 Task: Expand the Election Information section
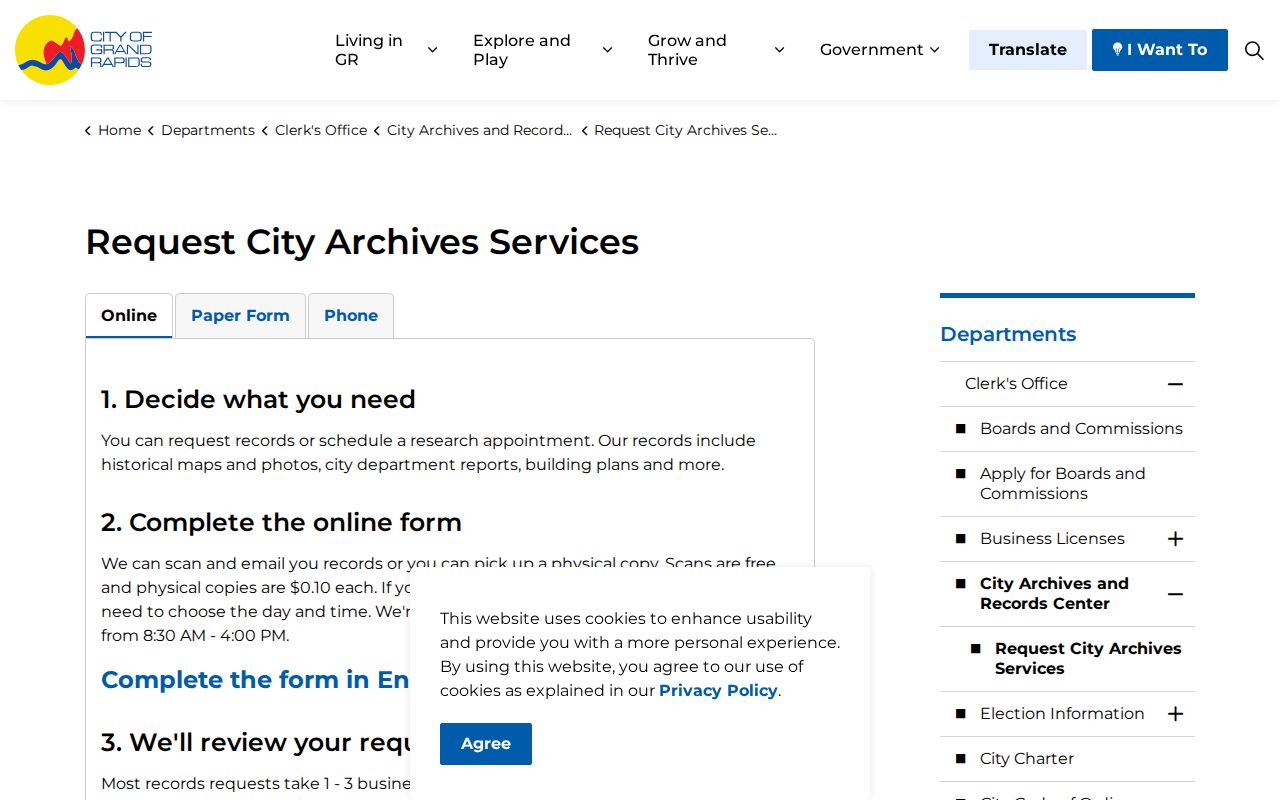click(1175, 714)
